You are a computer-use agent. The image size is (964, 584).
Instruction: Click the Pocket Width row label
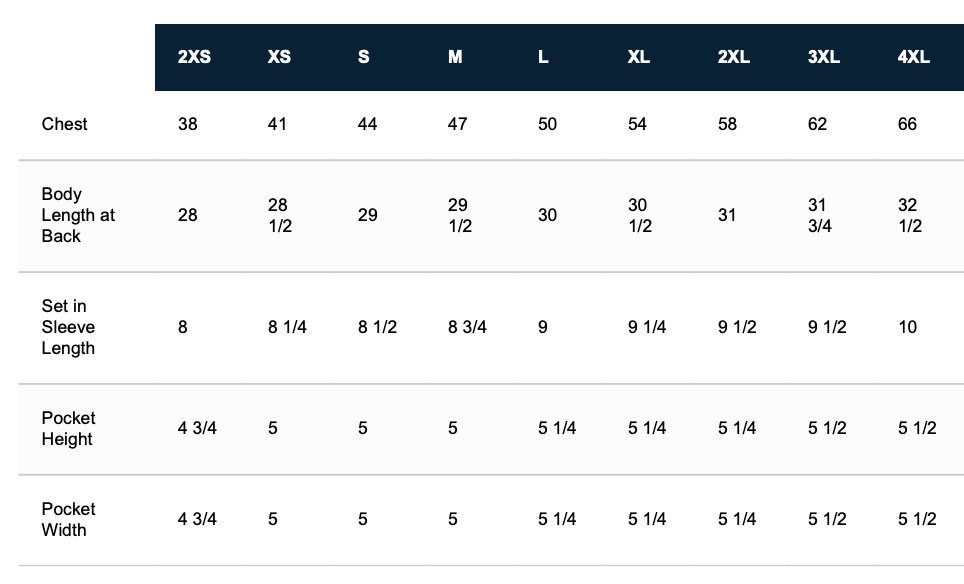68,519
